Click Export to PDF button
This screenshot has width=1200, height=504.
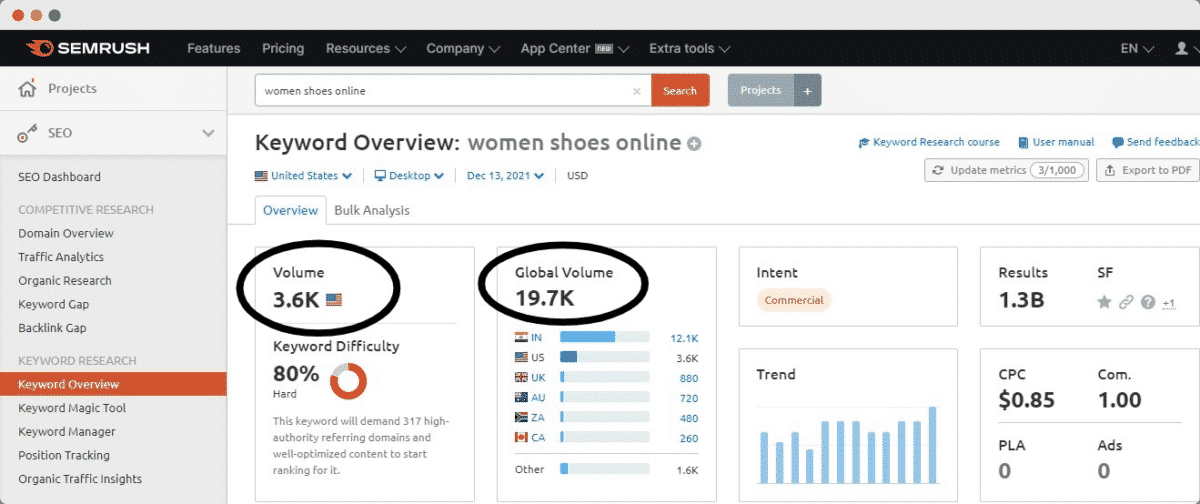(x=1147, y=170)
